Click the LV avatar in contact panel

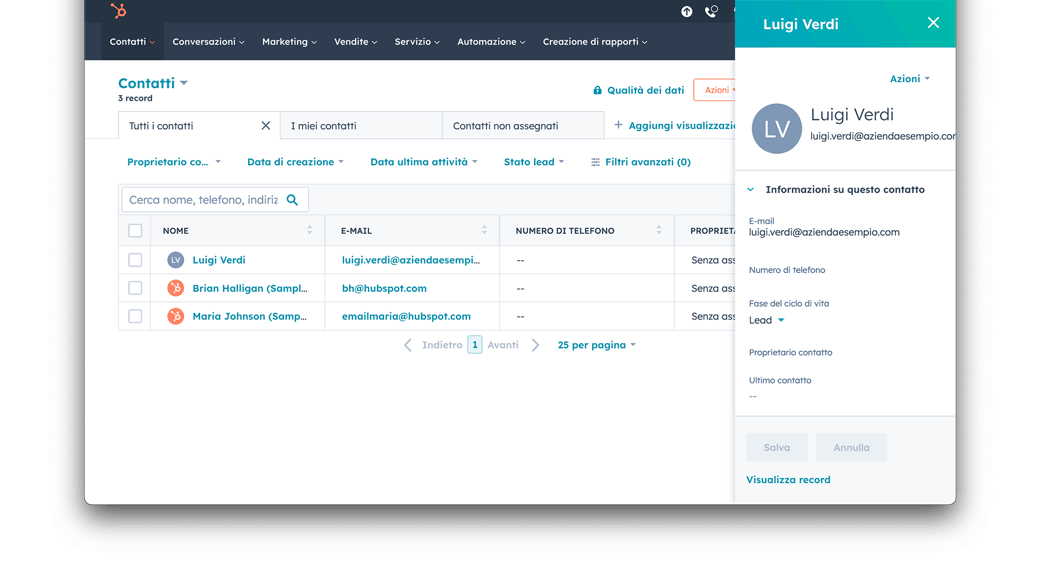point(777,129)
